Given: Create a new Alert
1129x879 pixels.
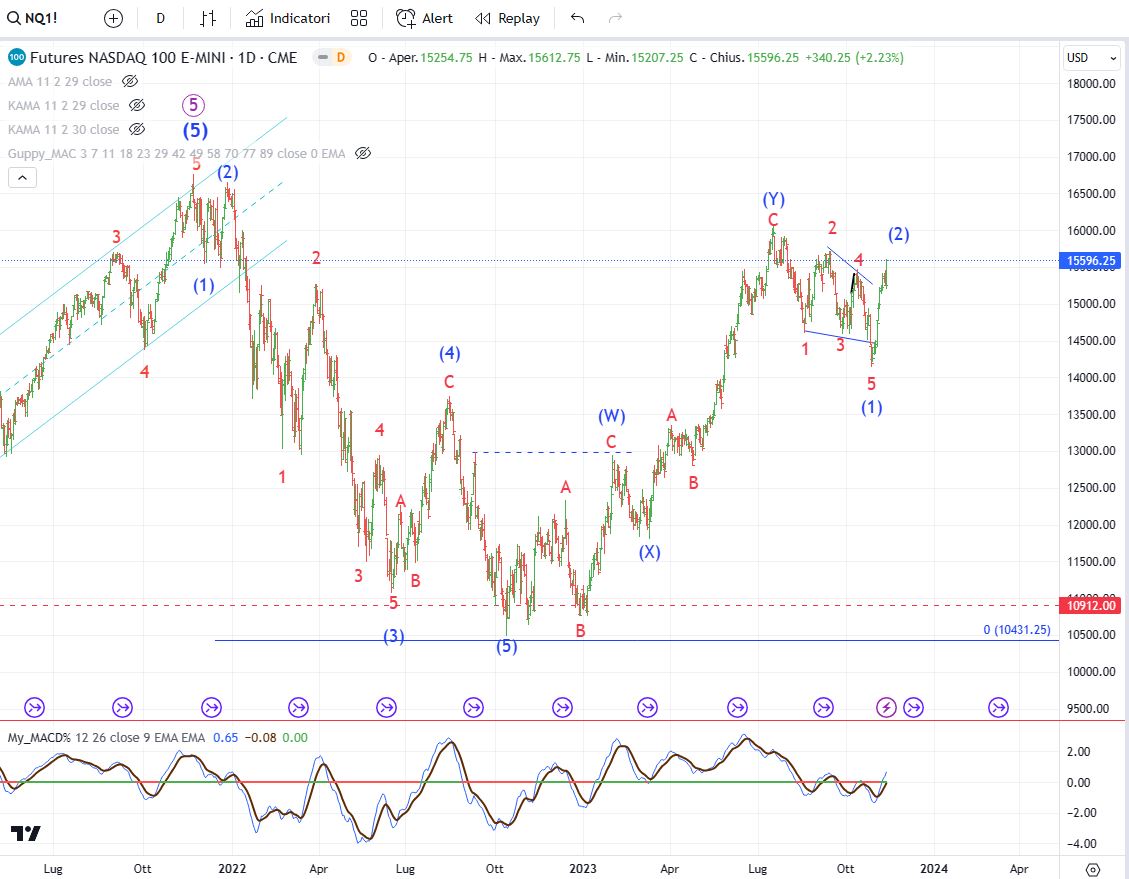Looking at the screenshot, I should point(424,18).
